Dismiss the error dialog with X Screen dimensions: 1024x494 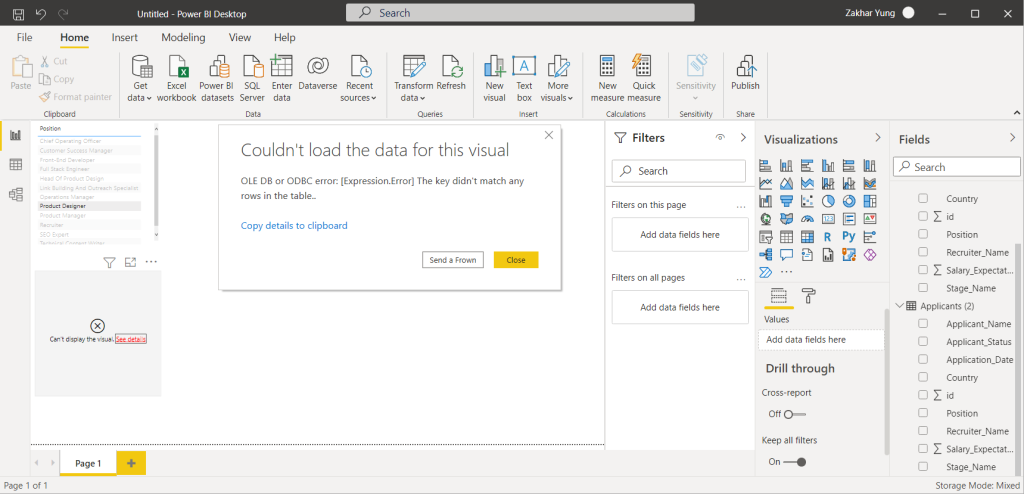(549, 135)
